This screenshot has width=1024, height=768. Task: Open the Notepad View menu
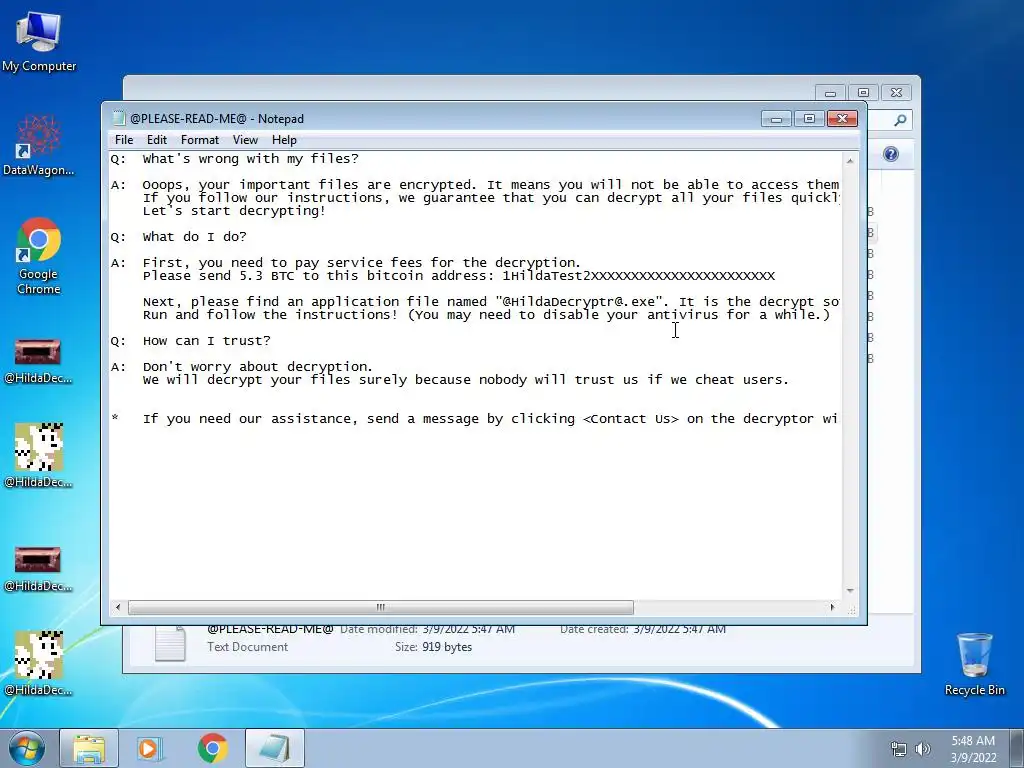pos(245,140)
